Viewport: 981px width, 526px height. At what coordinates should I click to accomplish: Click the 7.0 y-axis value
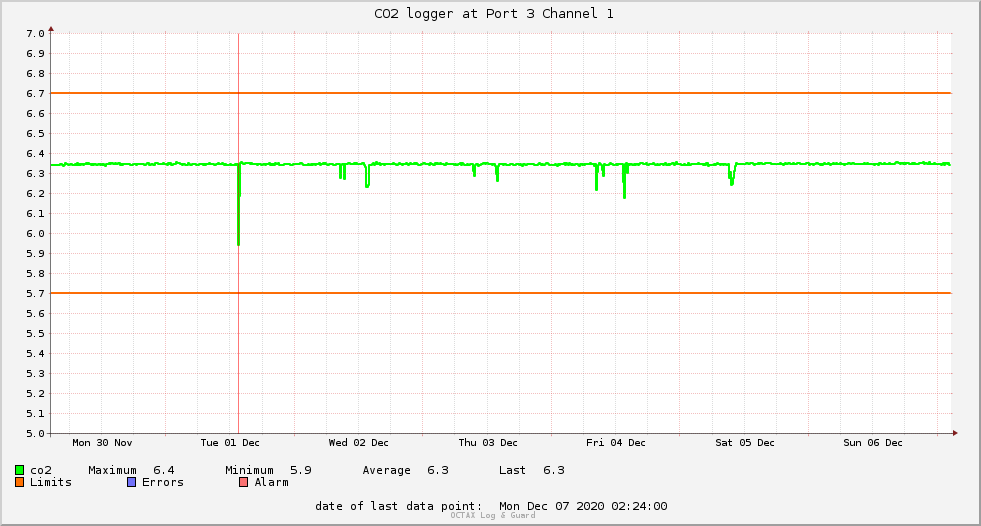(35, 34)
